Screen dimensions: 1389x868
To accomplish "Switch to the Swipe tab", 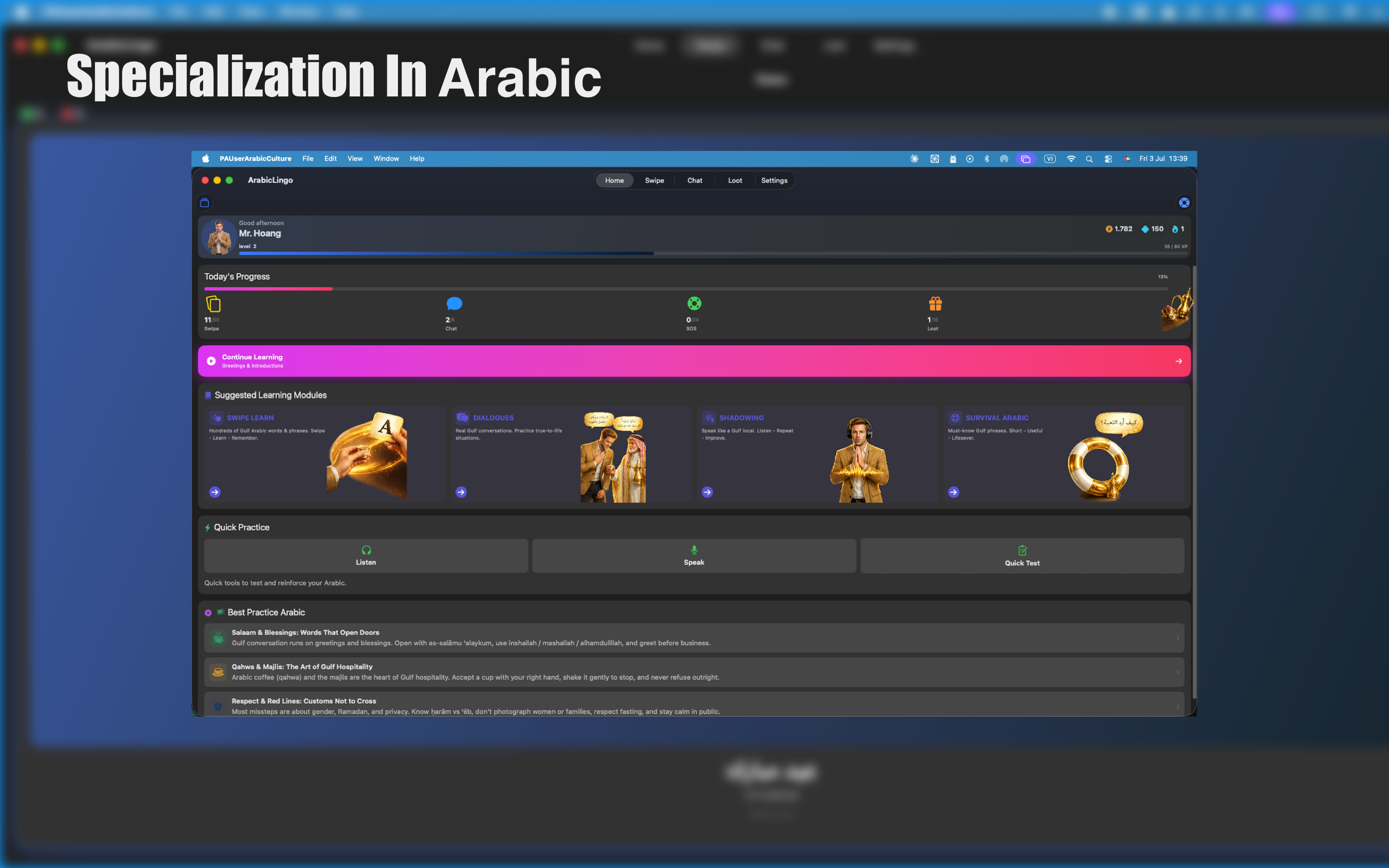I will click(x=654, y=180).
